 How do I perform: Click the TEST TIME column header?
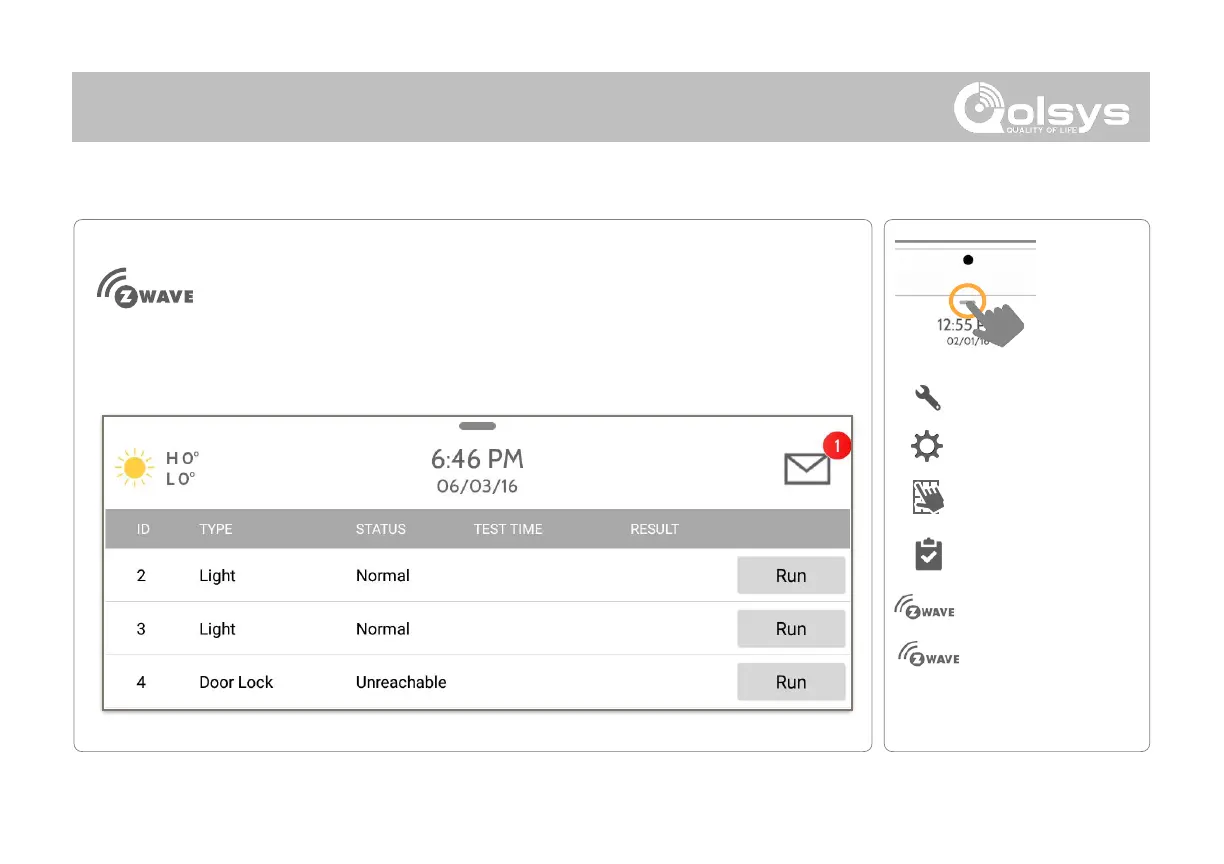pos(508,529)
